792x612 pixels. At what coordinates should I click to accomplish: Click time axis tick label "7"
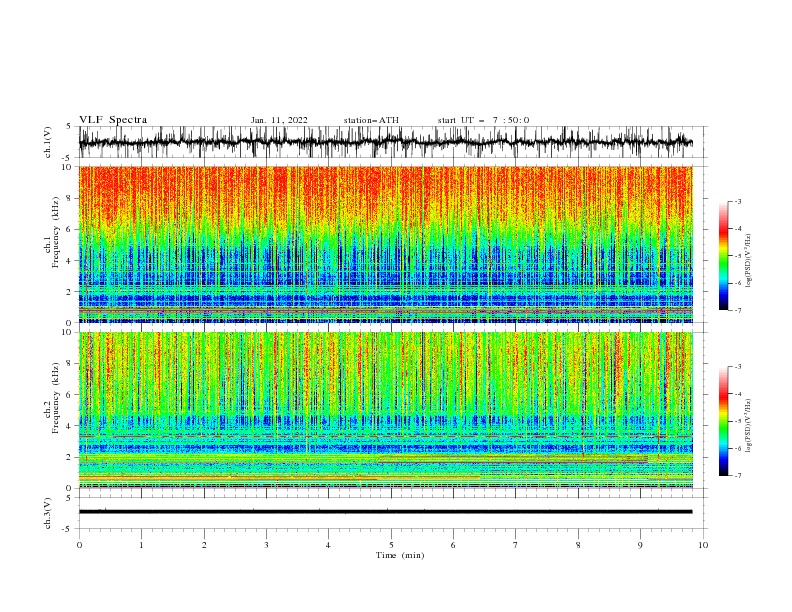click(516, 545)
